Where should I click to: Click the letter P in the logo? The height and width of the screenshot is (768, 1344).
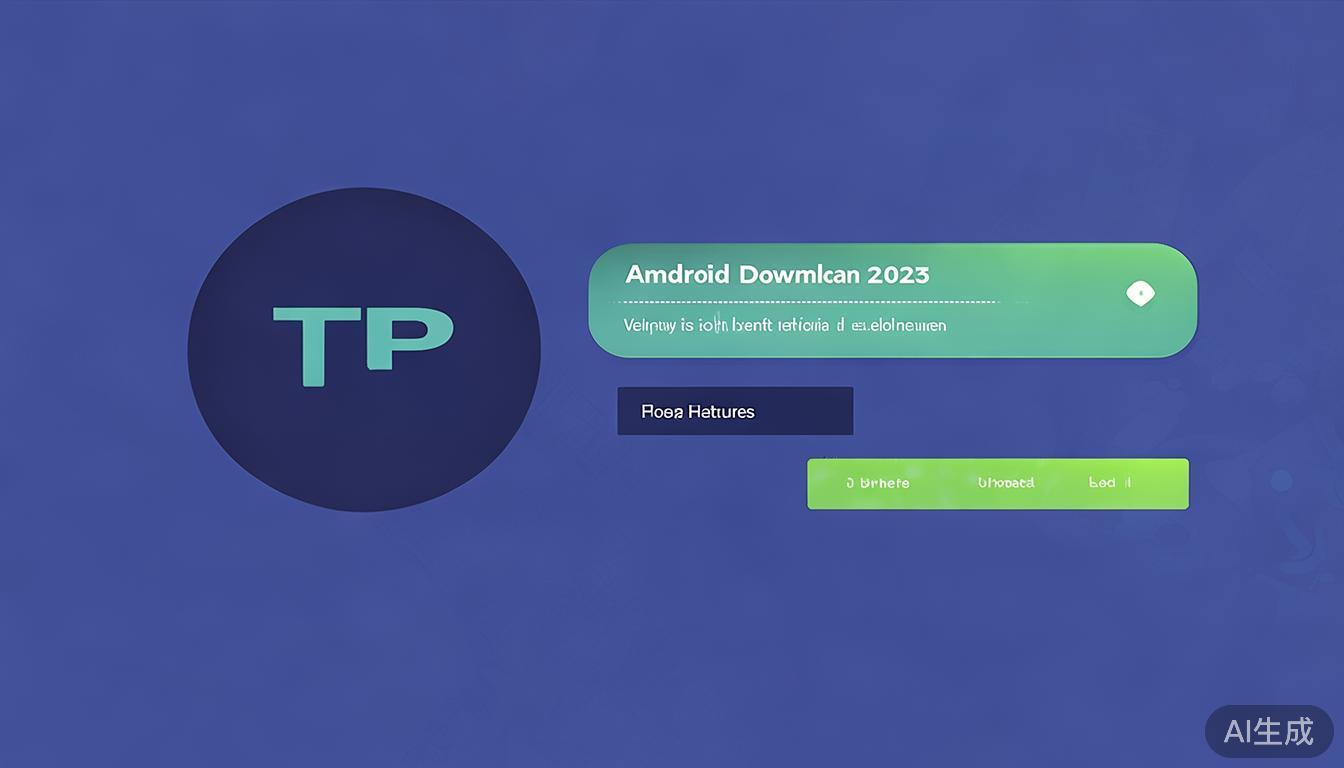[408, 340]
